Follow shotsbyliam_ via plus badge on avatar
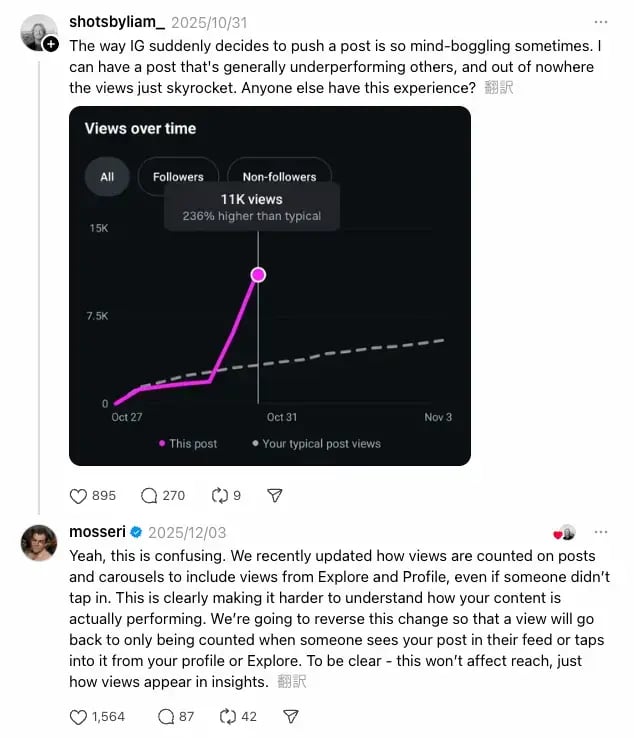 (x=52, y=45)
